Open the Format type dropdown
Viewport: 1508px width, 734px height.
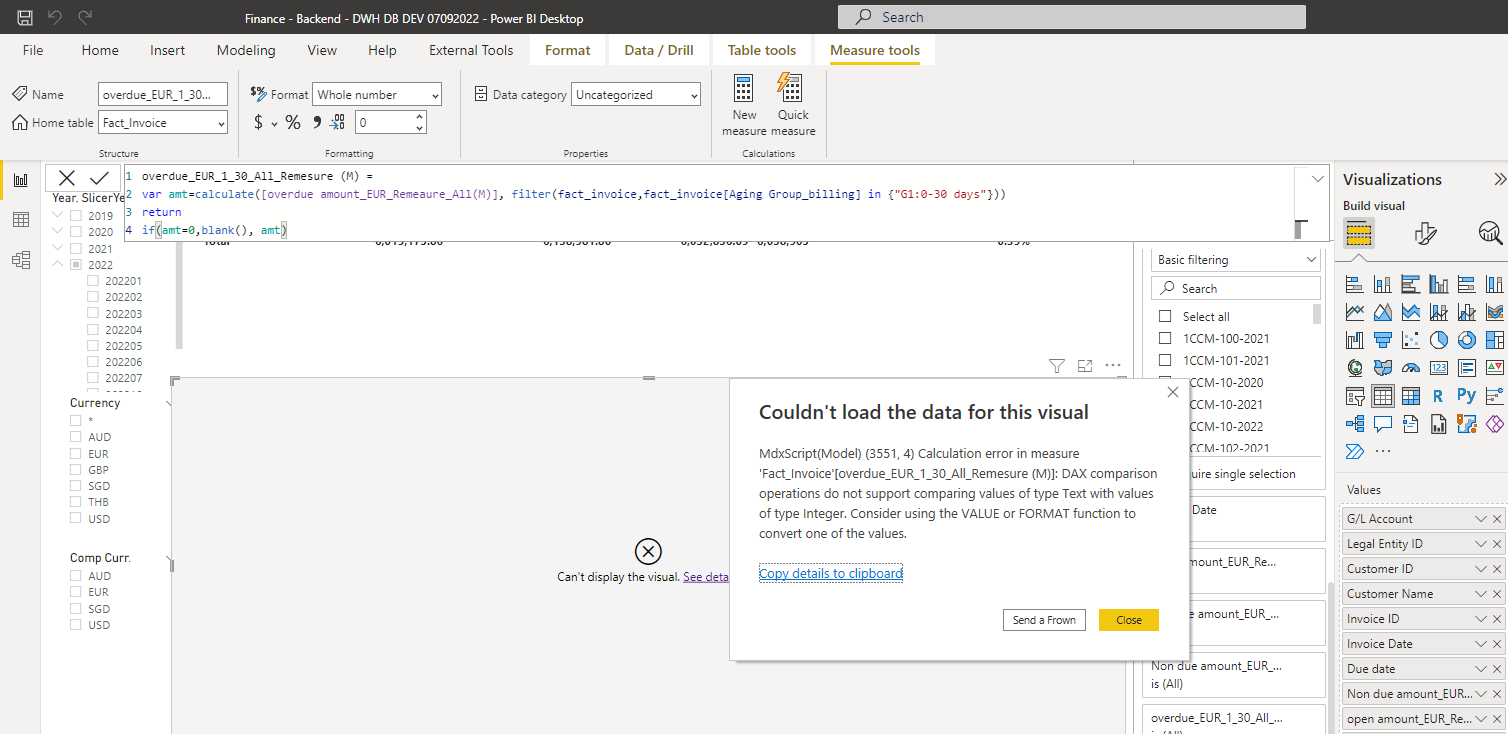tap(377, 95)
